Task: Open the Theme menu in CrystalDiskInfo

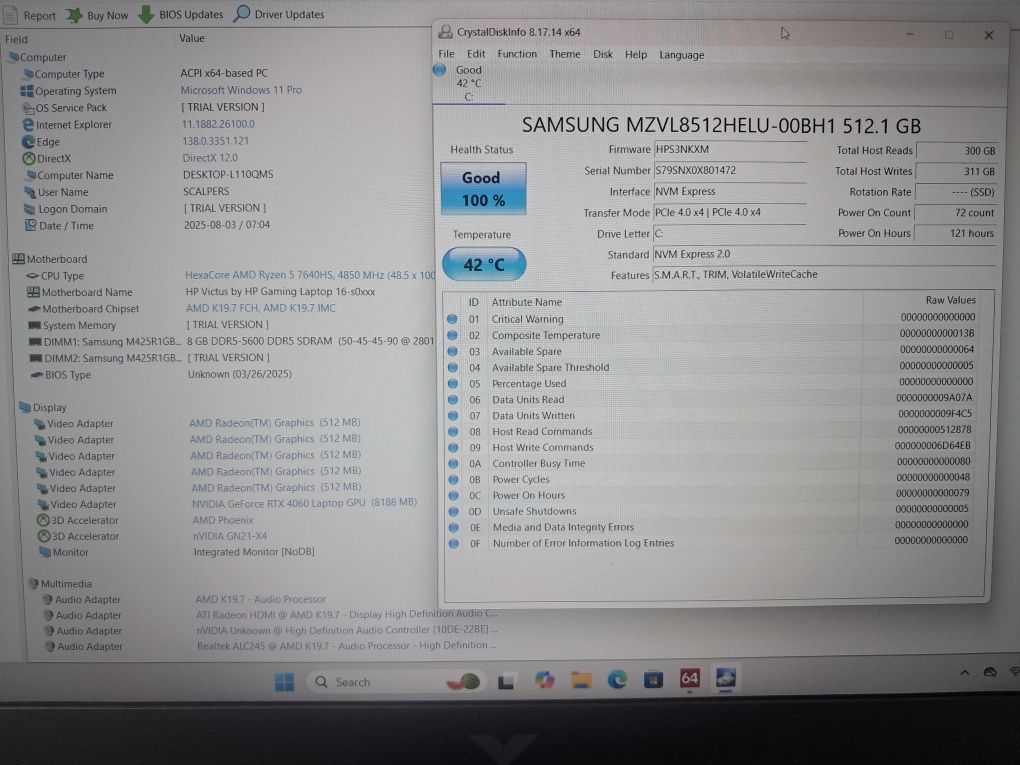Action: pyautogui.click(x=565, y=54)
